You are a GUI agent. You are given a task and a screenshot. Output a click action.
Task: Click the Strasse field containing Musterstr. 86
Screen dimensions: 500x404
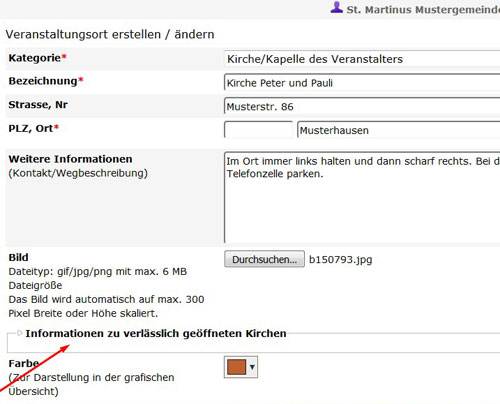362,107
